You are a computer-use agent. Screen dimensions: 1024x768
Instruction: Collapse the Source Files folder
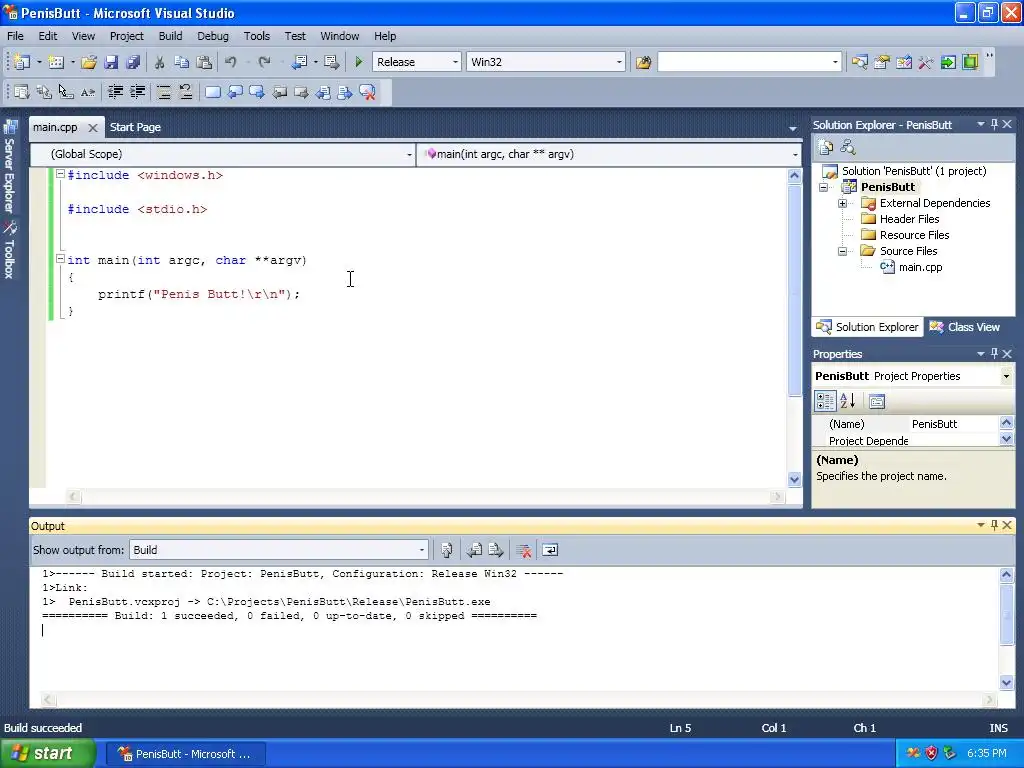(x=842, y=251)
